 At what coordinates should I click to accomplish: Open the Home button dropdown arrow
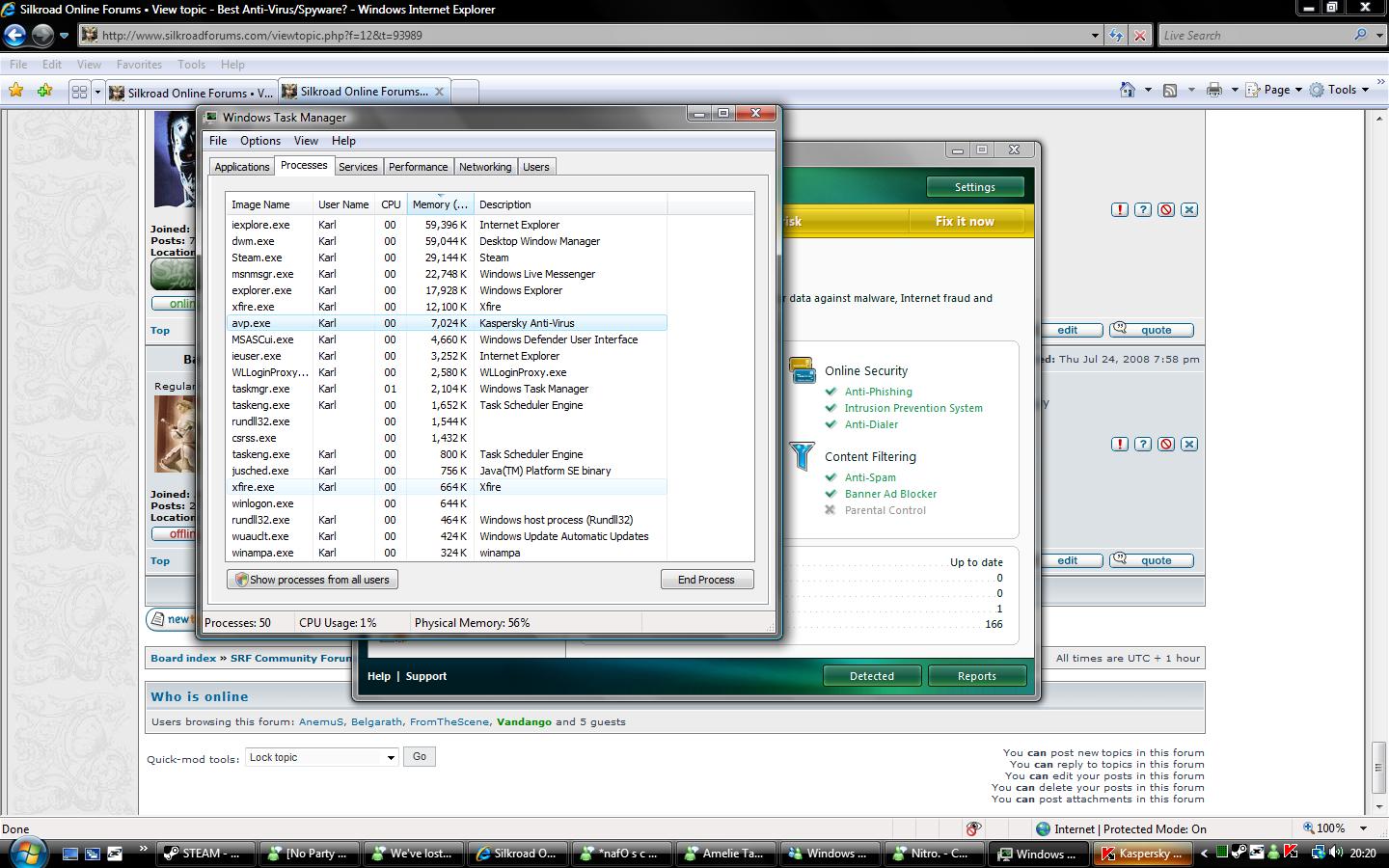(x=1147, y=90)
